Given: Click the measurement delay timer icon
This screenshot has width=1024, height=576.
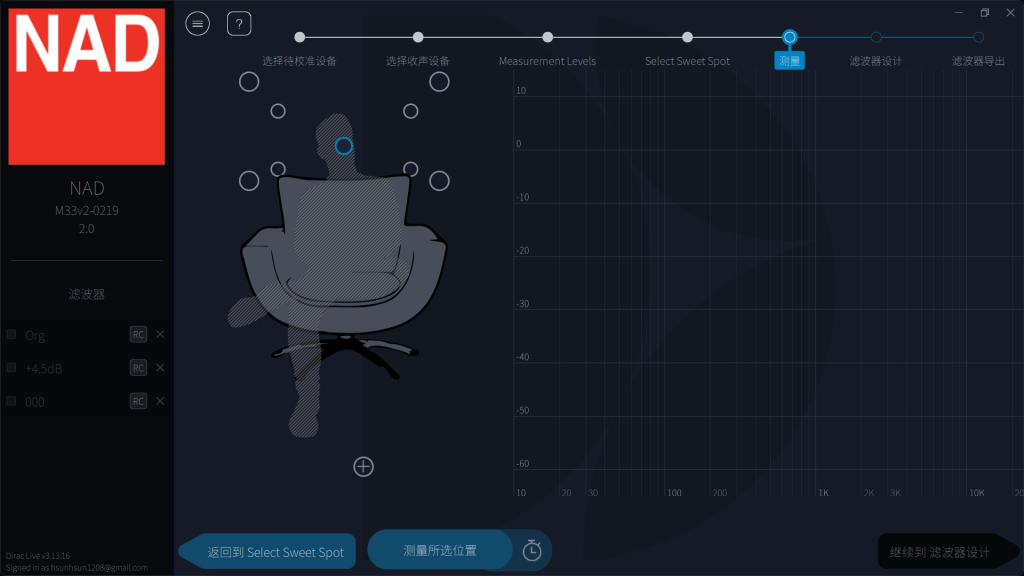Looking at the screenshot, I should coord(532,551).
